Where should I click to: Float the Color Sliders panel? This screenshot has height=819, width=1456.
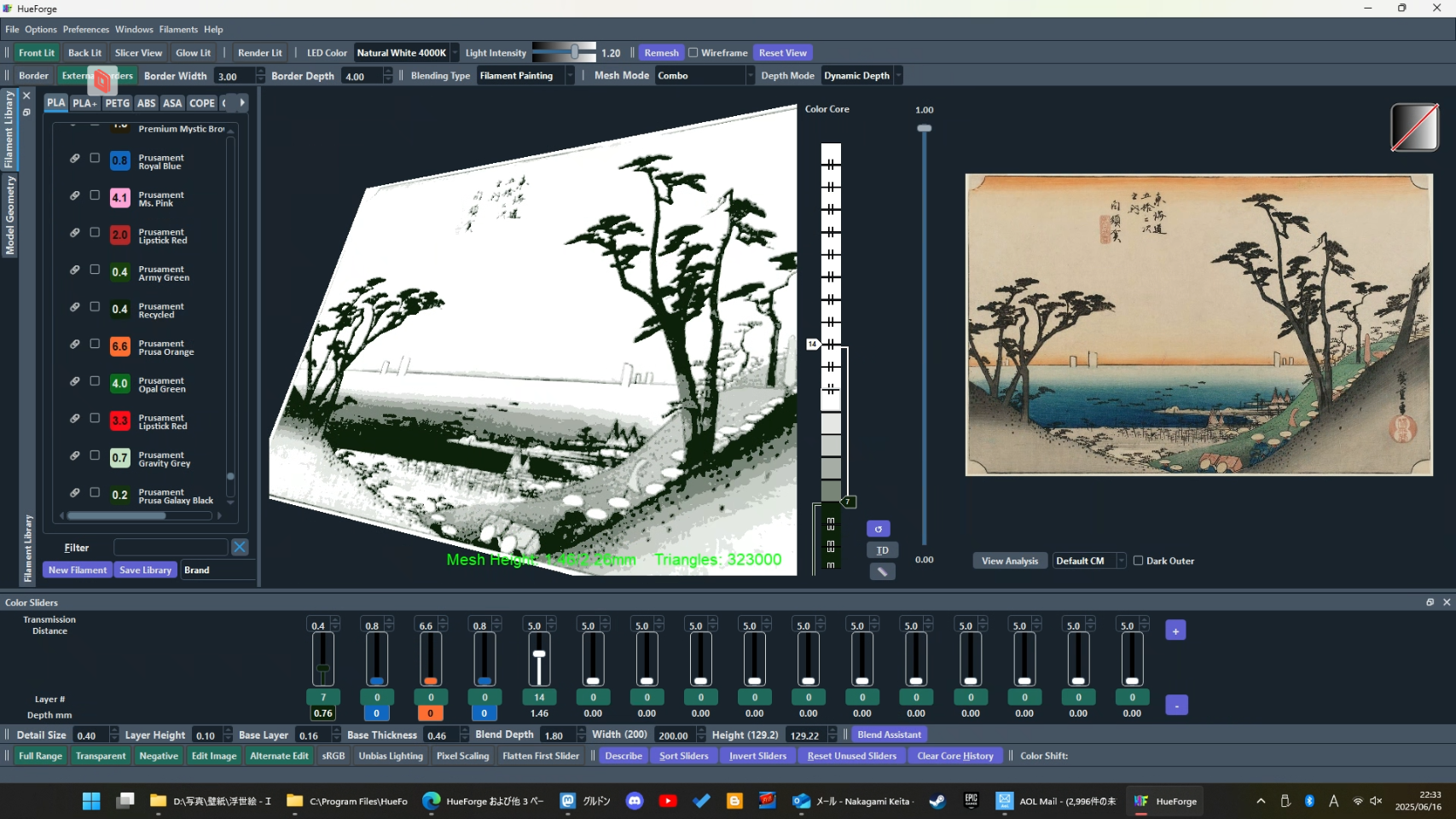point(1430,602)
